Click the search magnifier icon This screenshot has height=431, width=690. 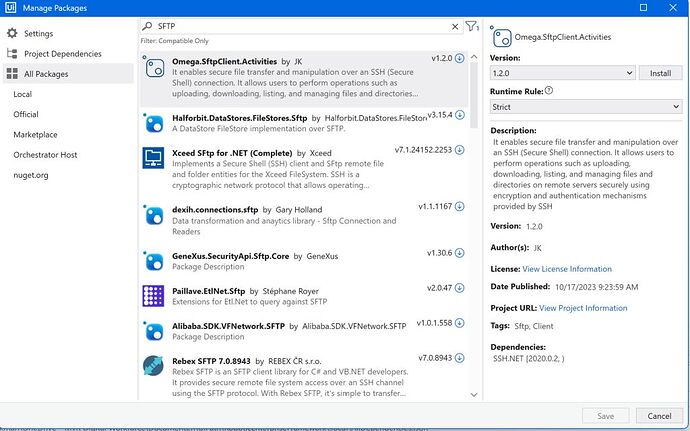pos(147,26)
